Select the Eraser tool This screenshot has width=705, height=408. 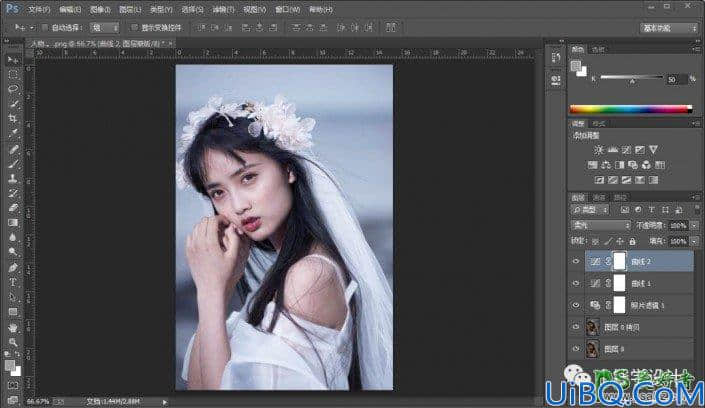point(13,208)
